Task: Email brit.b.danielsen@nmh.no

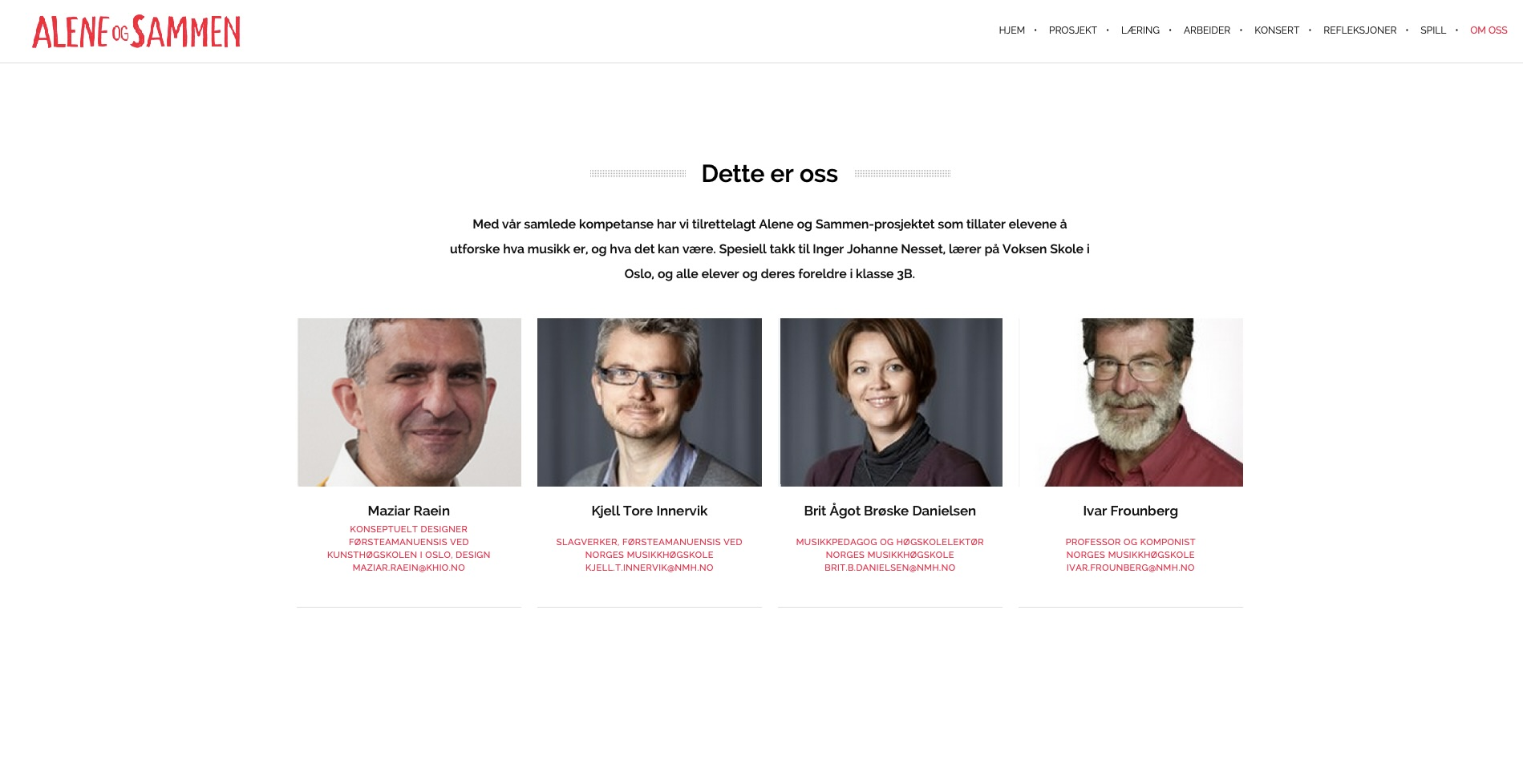Action: click(889, 568)
